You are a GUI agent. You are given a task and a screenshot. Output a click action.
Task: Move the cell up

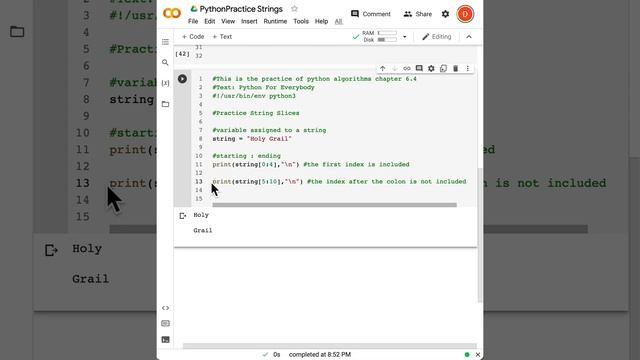point(382,69)
